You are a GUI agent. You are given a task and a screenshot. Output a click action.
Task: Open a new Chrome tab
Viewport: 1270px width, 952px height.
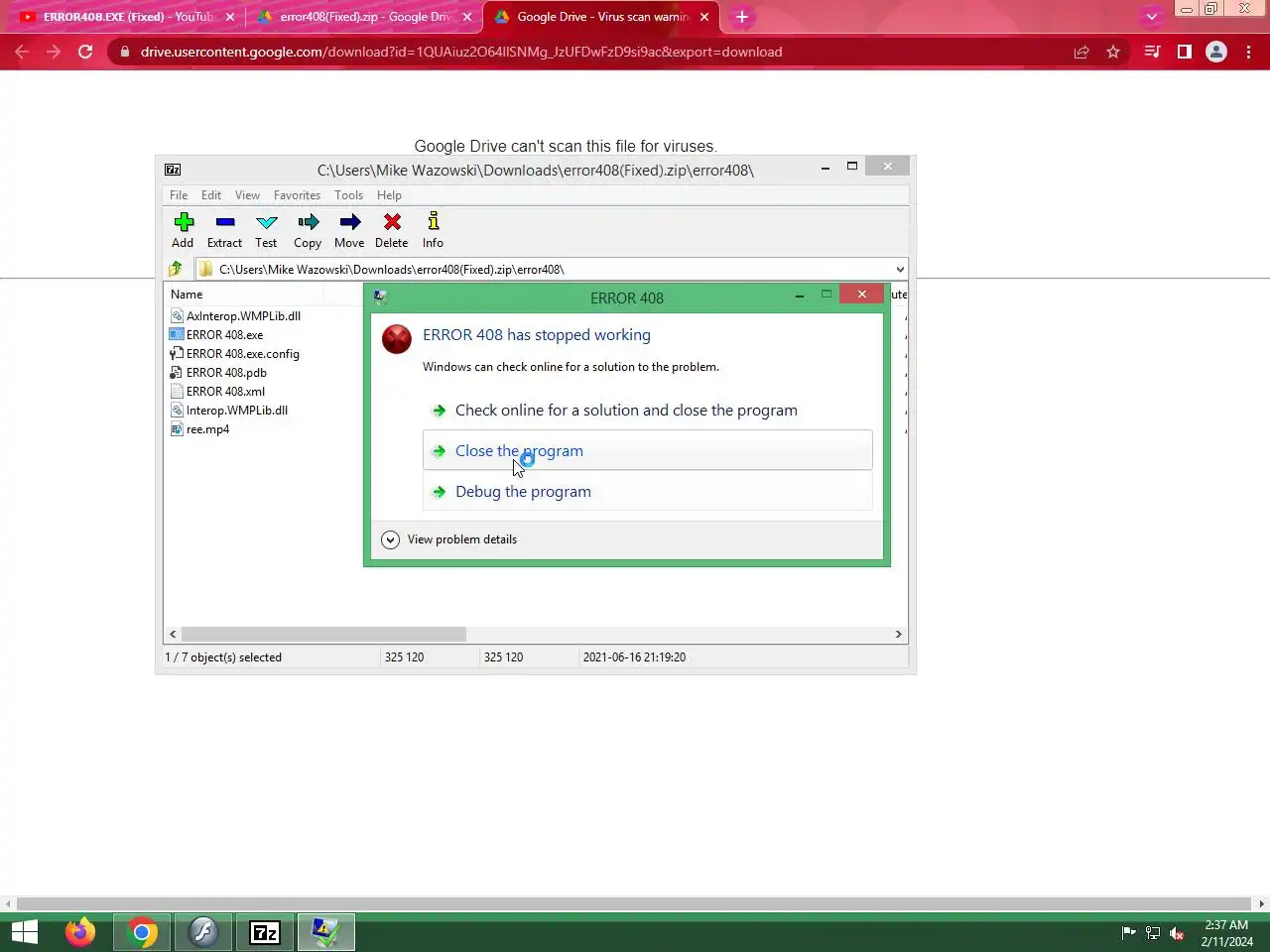(x=742, y=17)
